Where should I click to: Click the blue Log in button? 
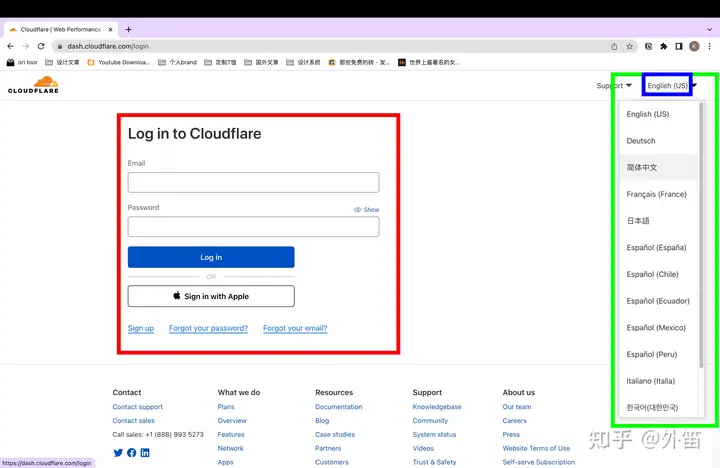(x=211, y=257)
